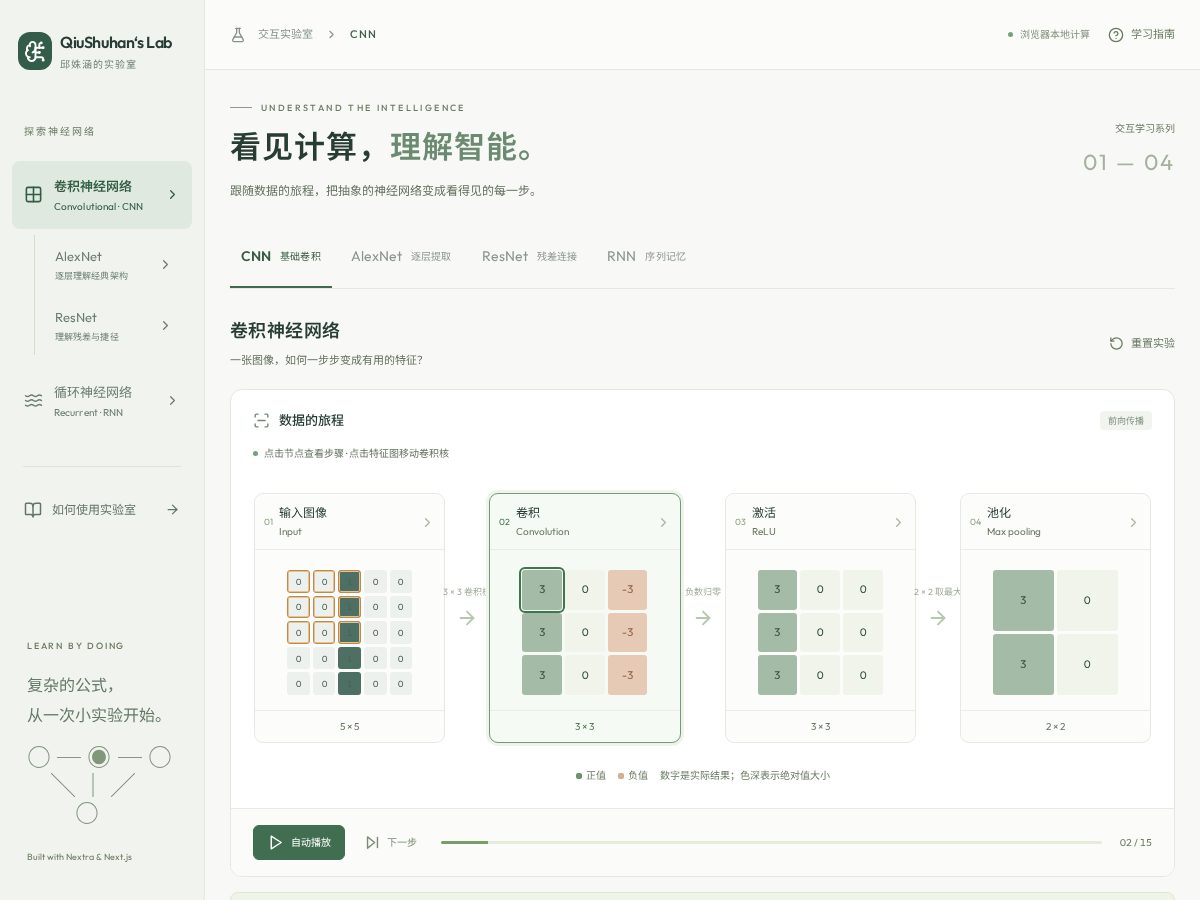The image size is (1200, 900).
Task: Open the 卷积 card chevron
Action: (663, 522)
